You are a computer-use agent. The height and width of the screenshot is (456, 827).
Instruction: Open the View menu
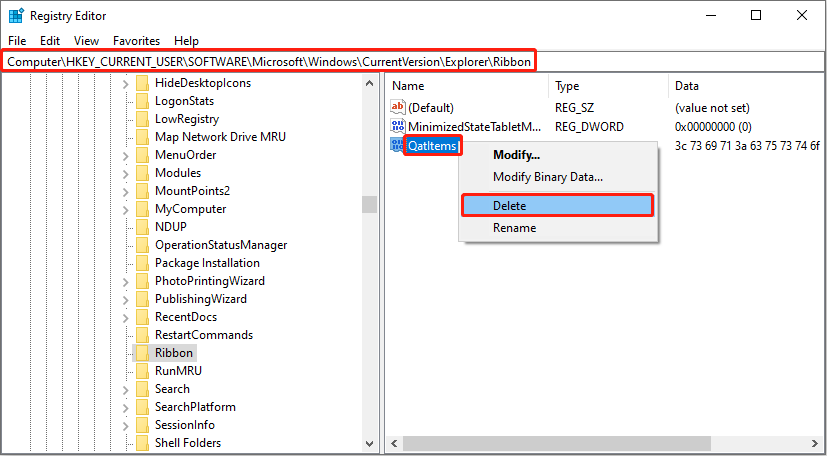(x=86, y=41)
